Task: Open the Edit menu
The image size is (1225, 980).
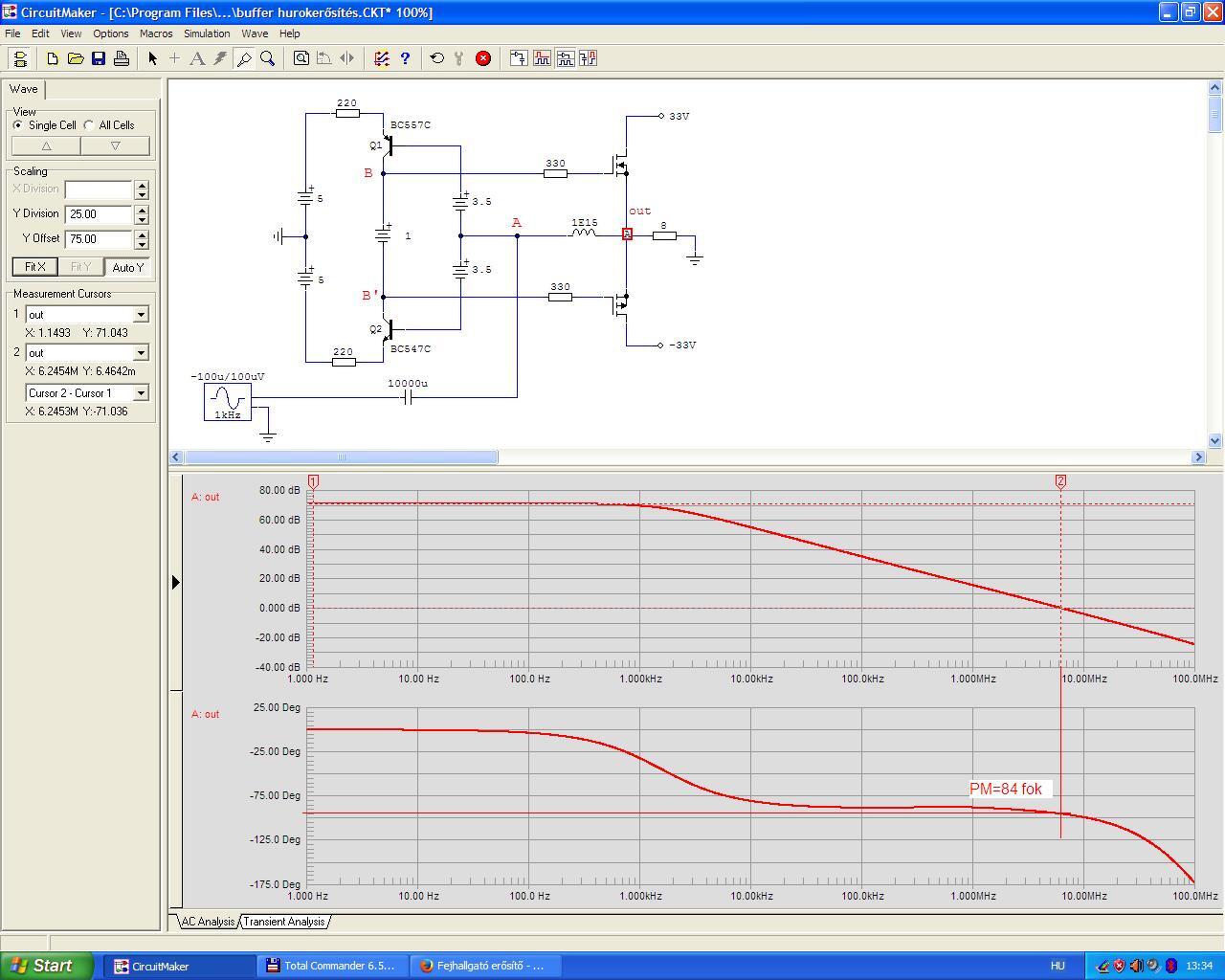Action: [40, 33]
